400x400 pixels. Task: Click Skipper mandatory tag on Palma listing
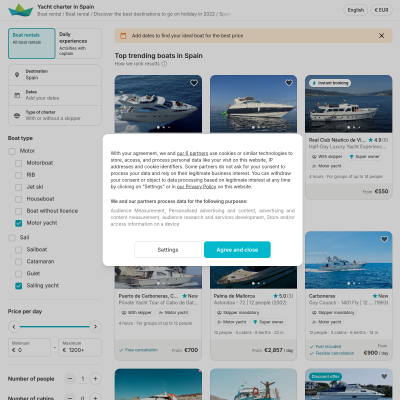coord(238,312)
